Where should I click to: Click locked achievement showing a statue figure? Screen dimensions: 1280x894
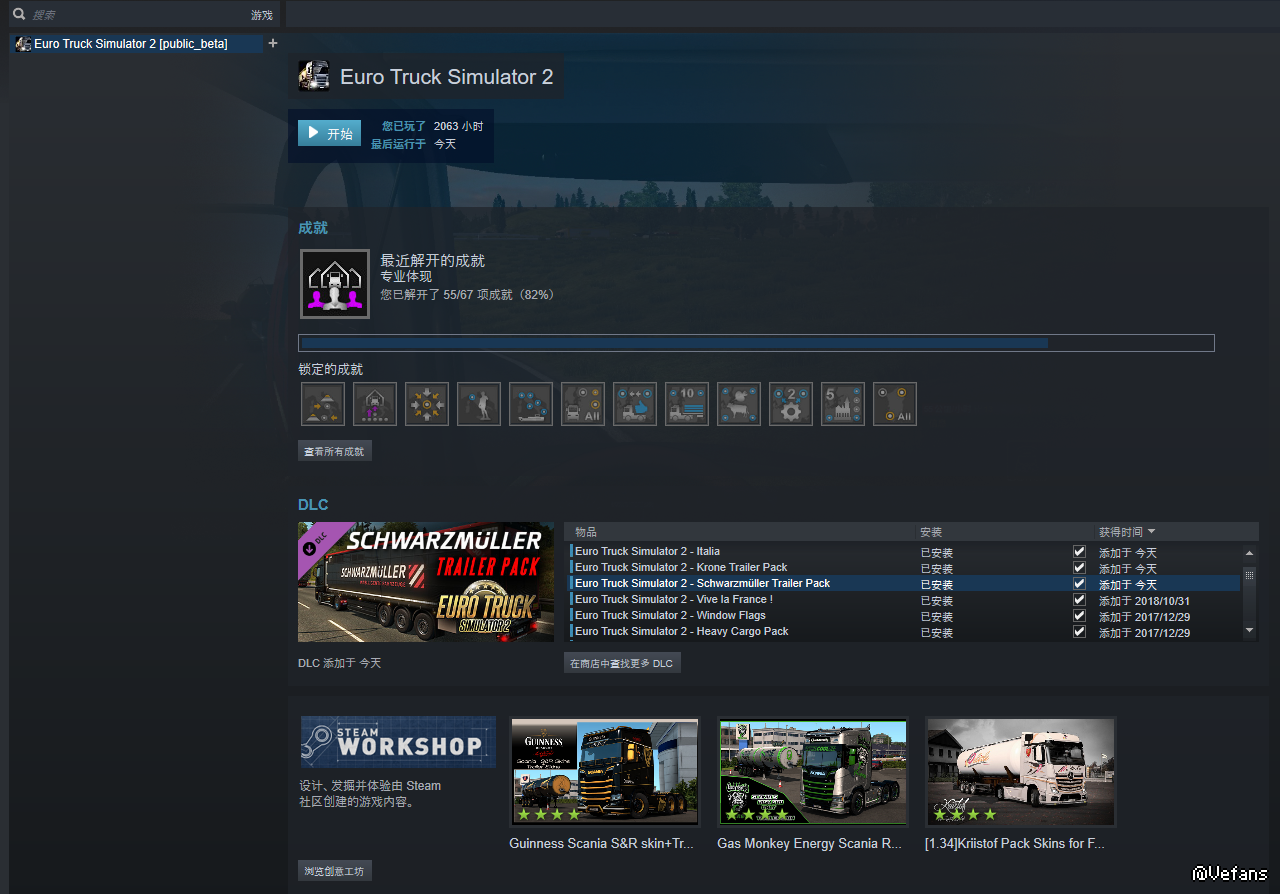[x=479, y=404]
